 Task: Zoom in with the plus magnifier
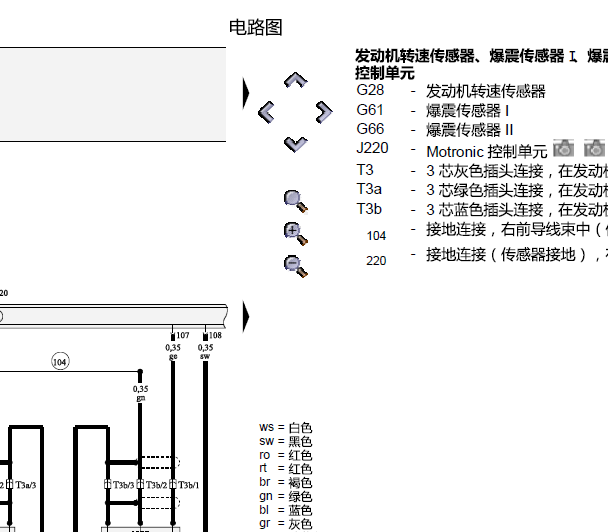[295, 234]
